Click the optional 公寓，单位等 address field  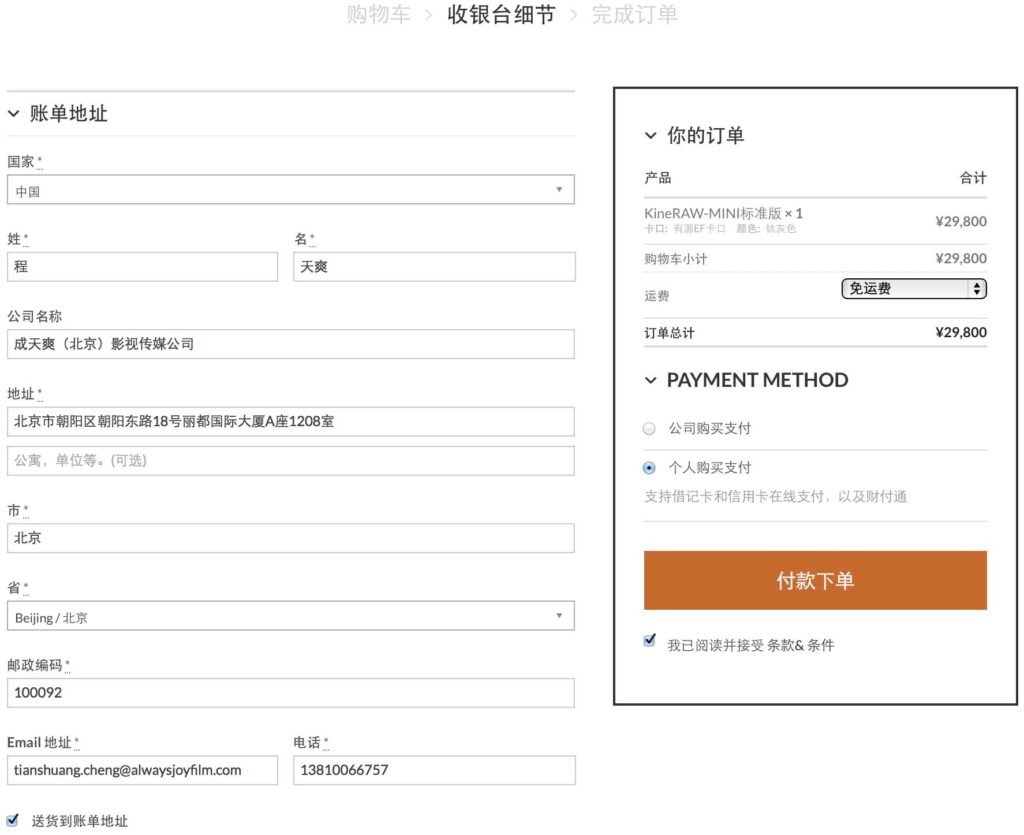coord(290,461)
